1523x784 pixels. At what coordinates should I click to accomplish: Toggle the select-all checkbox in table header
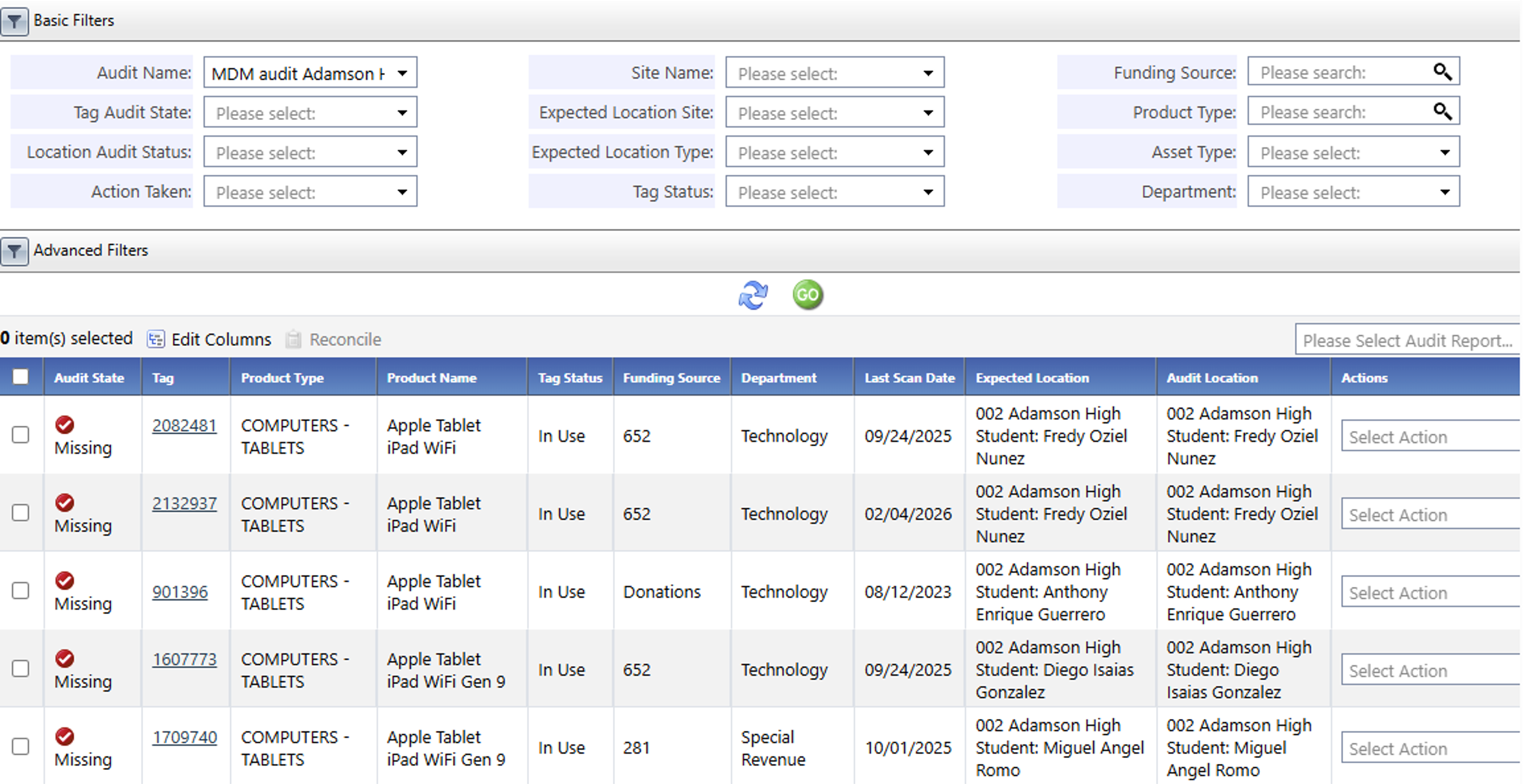21,376
